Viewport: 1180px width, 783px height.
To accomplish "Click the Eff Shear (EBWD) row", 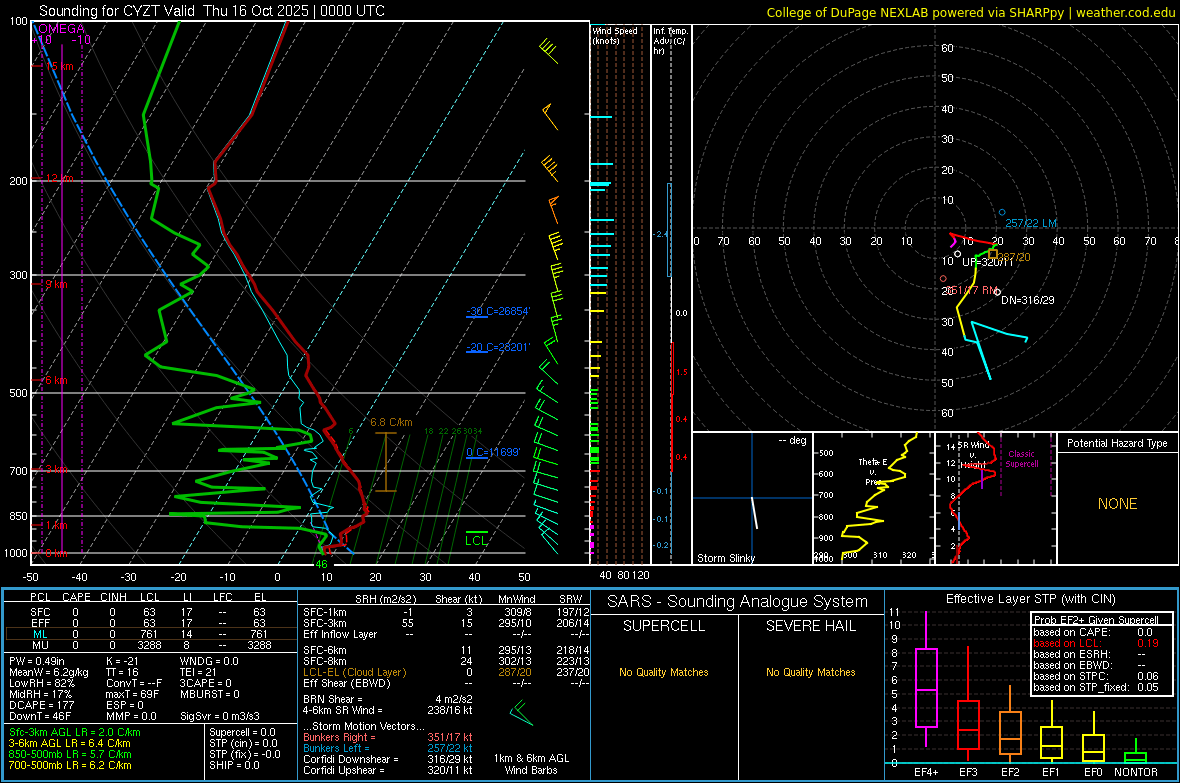I will point(446,683).
